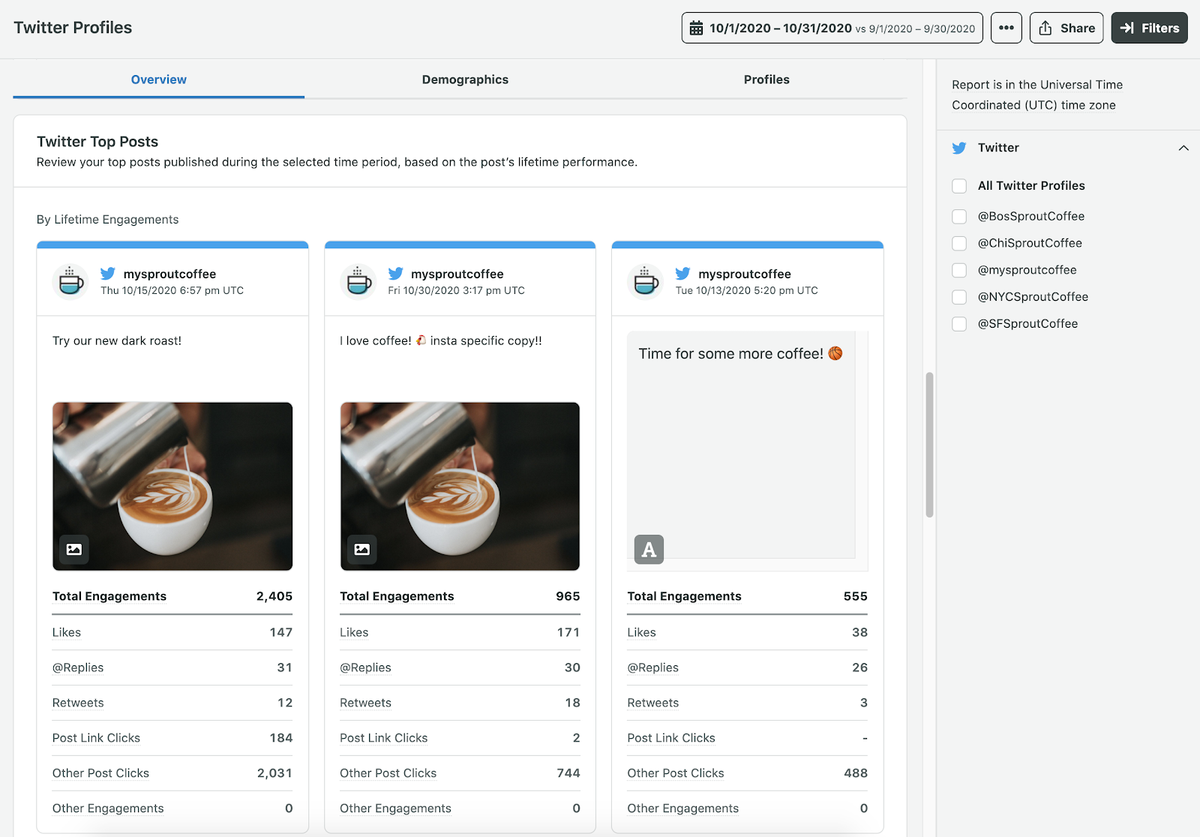Click Post Link Clicks value 184

281,738
